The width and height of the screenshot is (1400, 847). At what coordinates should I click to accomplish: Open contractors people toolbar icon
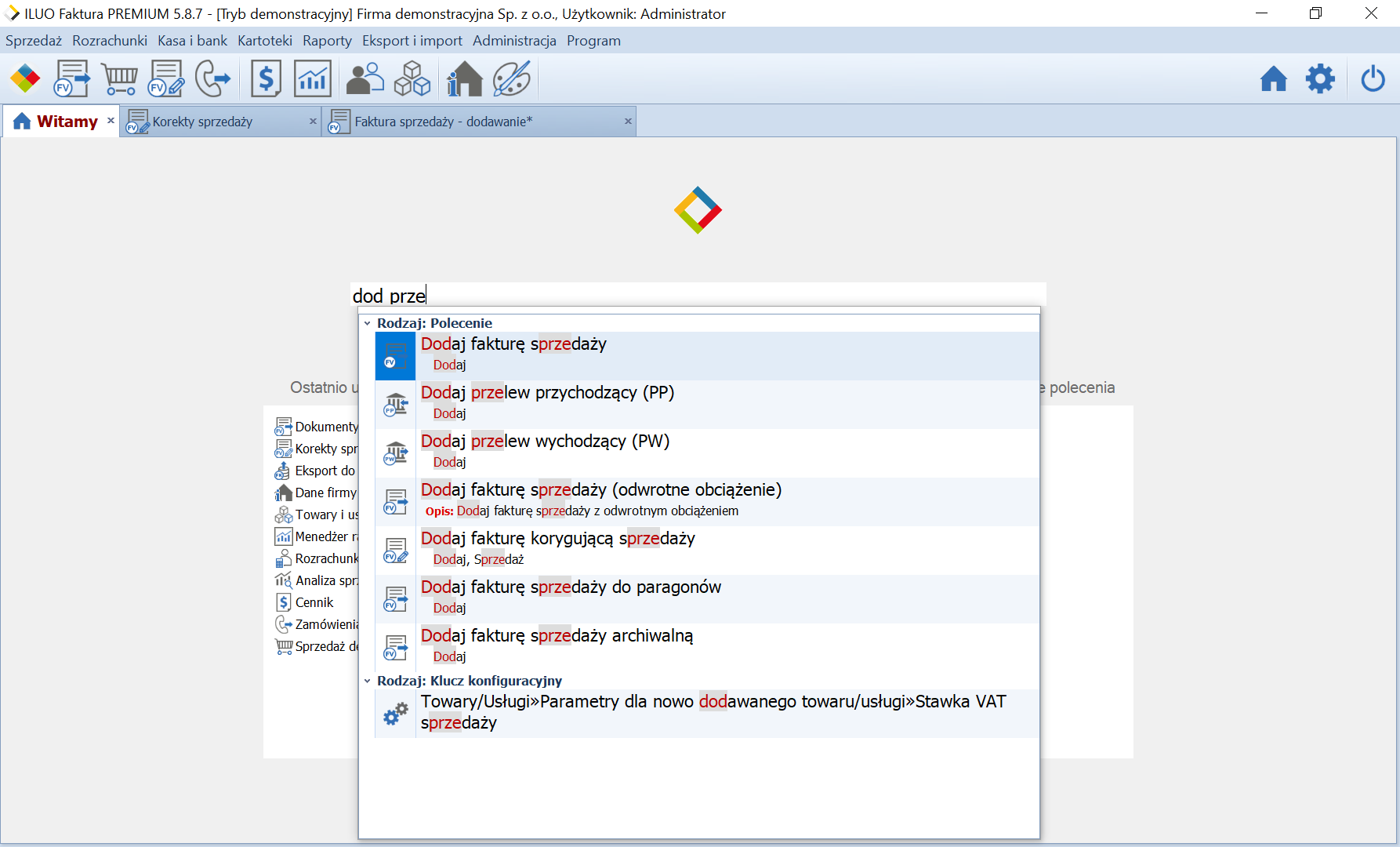point(365,79)
